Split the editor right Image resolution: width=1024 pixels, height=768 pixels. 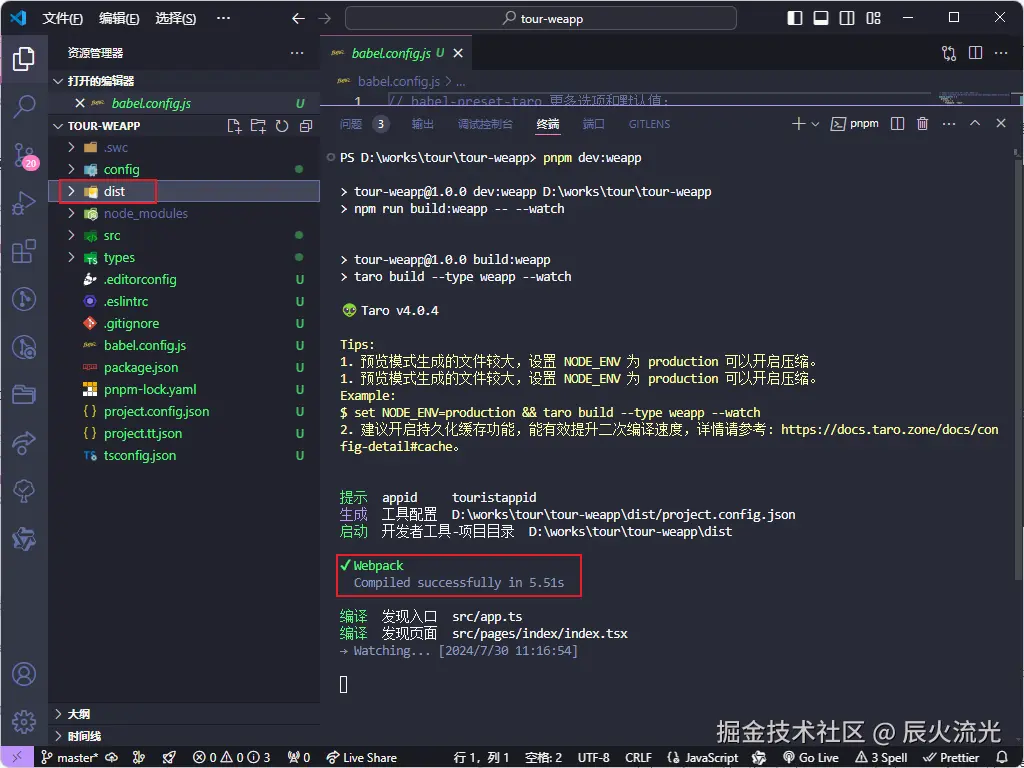[x=975, y=53]
